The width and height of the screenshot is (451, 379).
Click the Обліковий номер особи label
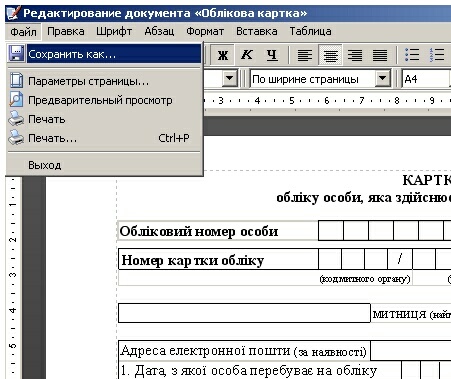click(x=199, y=231)
